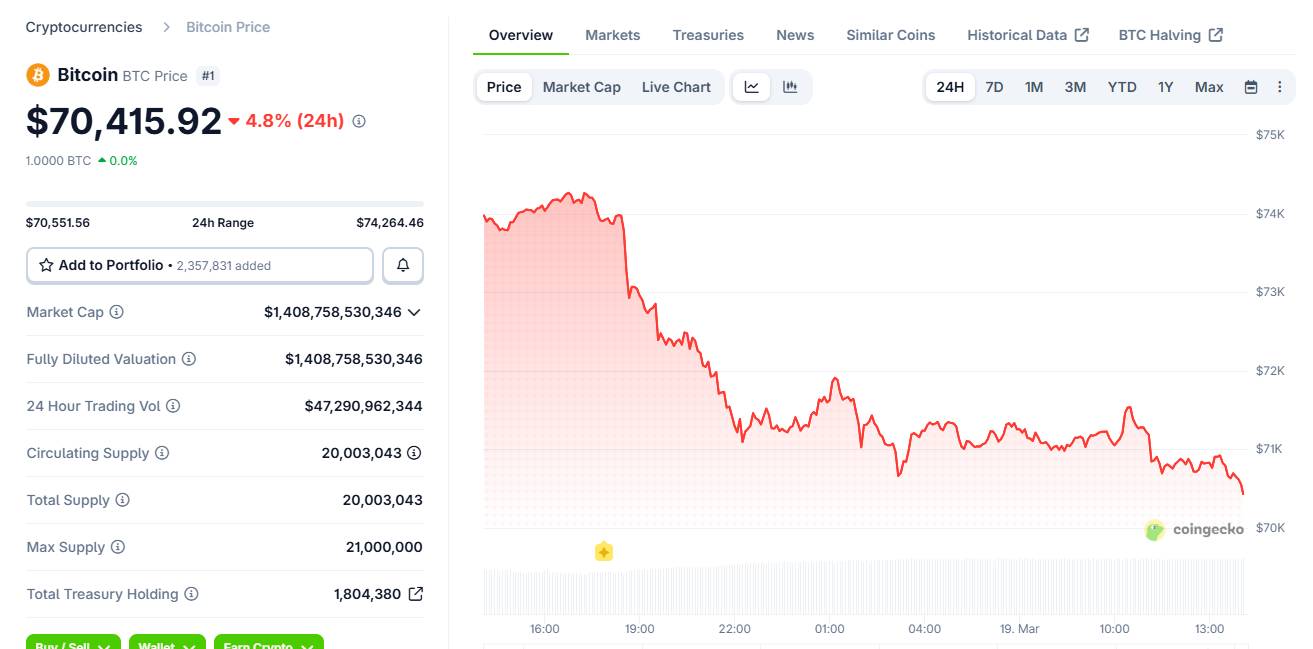Click the price alert bell icon
The width and height of the screenshot is (1313, 649).
403,265
